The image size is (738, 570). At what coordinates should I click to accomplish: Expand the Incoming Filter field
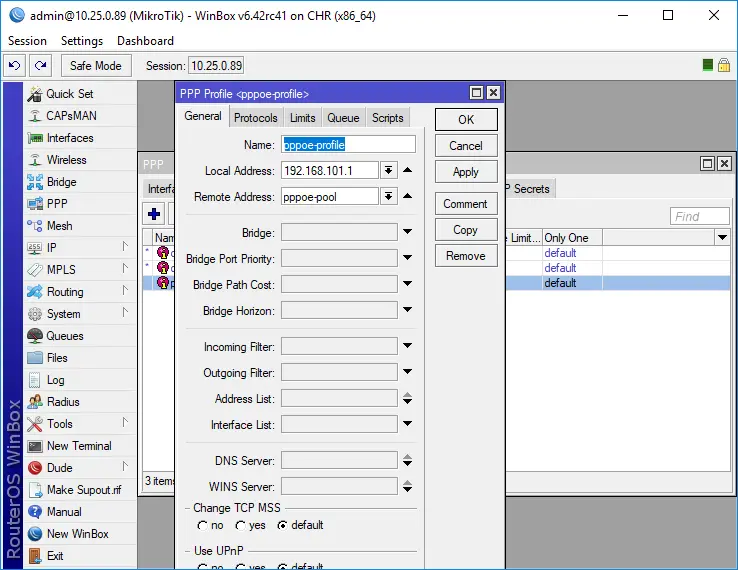[x=408, y=346]
